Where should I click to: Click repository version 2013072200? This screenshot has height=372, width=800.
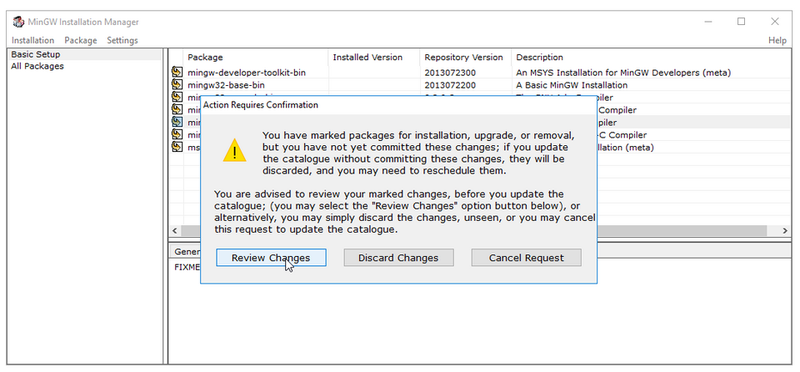pos(450,85)
